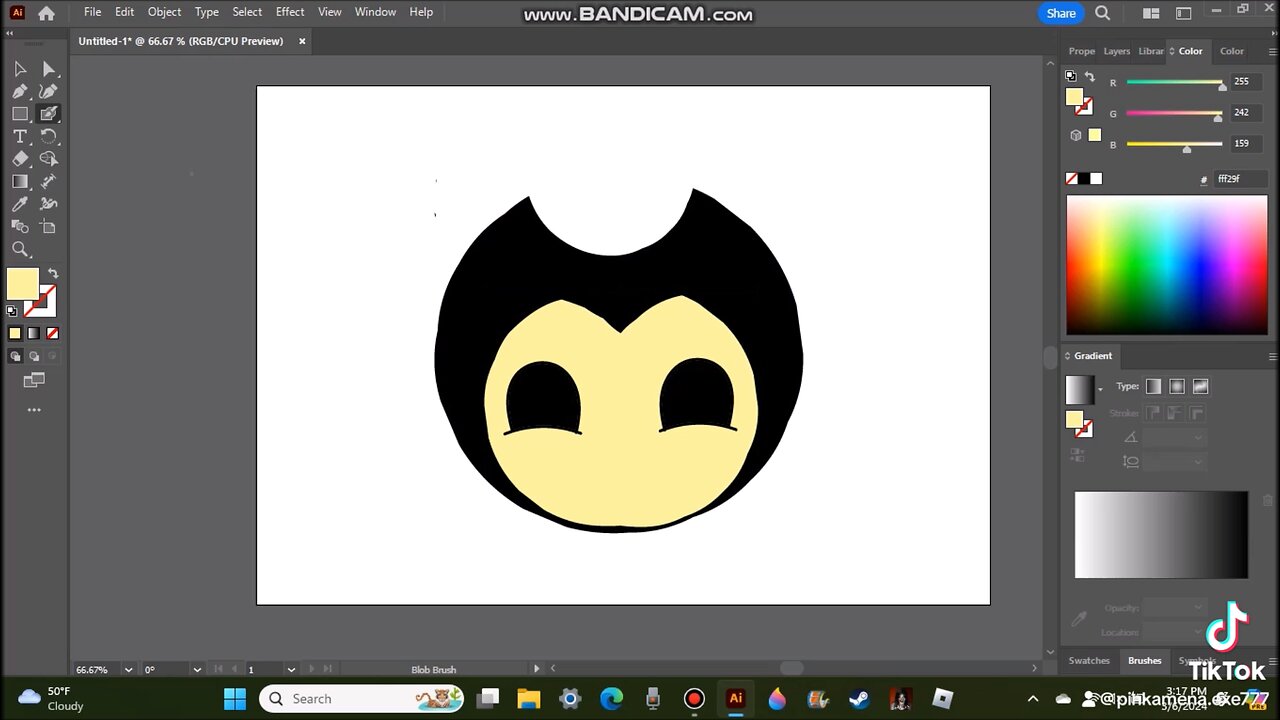Open Arrange Documents icon in top bar

pos(1151,13)
